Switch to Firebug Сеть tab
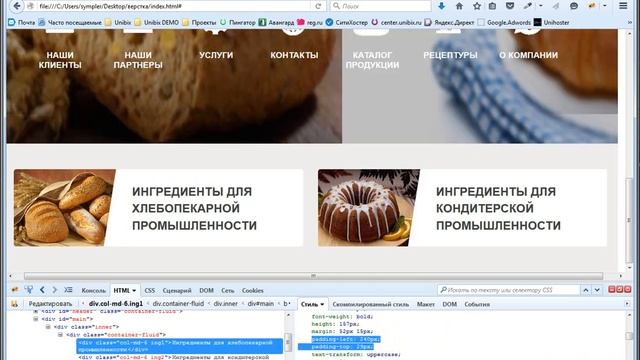Image resolution: width=640 pixels, height=360 pixels. click(228, 290)
